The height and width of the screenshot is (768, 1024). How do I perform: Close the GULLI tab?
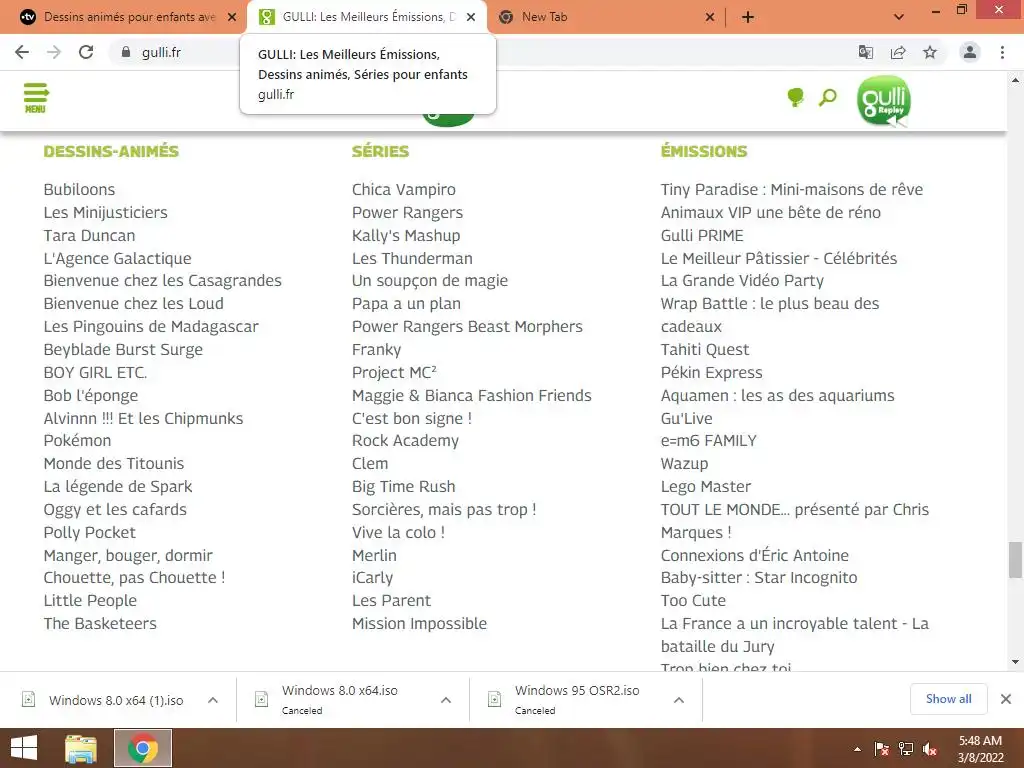point(471,17)
